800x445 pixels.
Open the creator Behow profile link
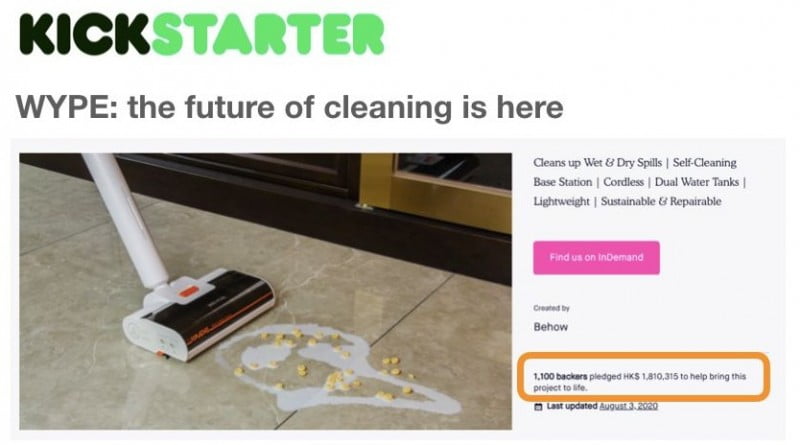[551, 327]
